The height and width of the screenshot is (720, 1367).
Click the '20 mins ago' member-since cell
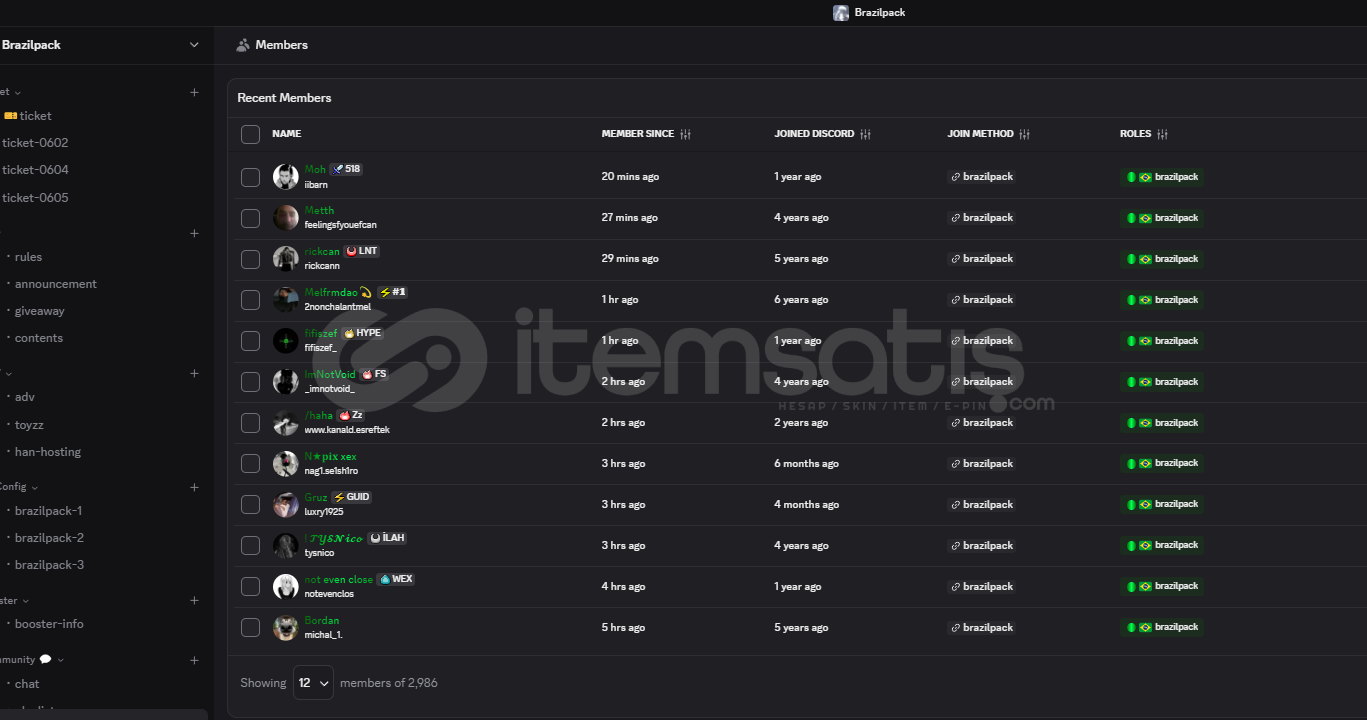coord(630,177)
